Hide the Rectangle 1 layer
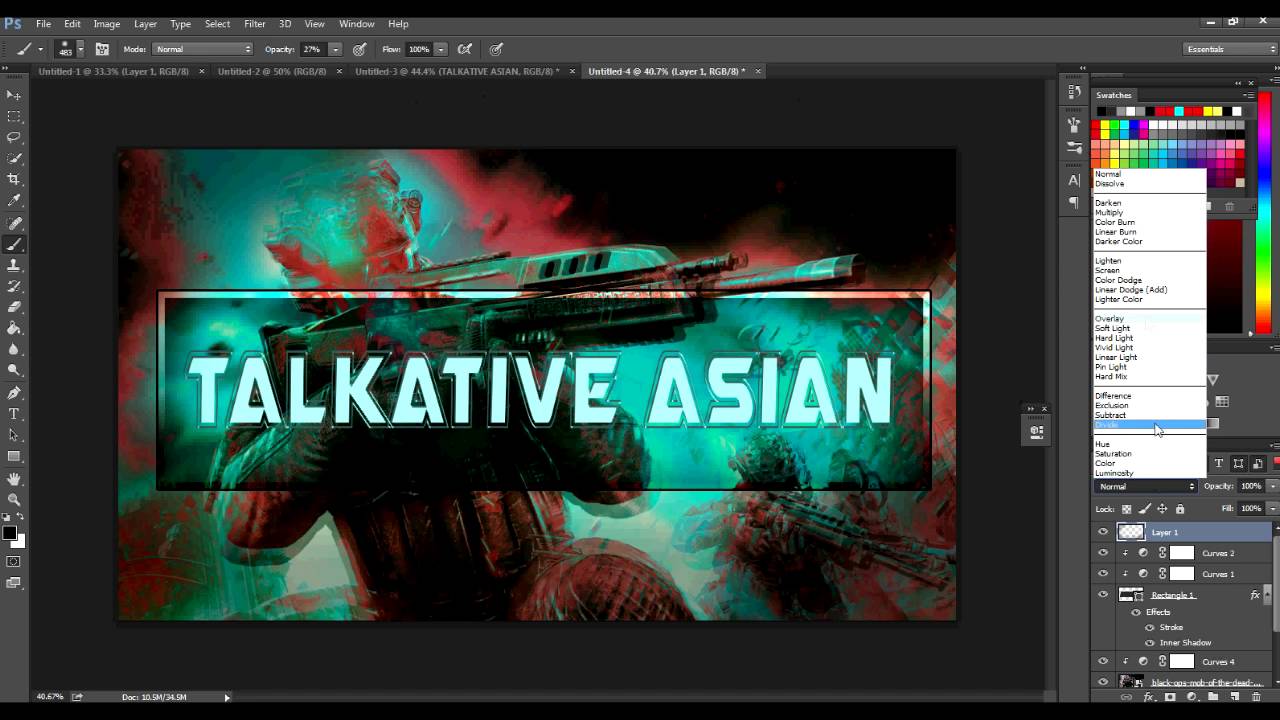 click(x=1103, y=595)
